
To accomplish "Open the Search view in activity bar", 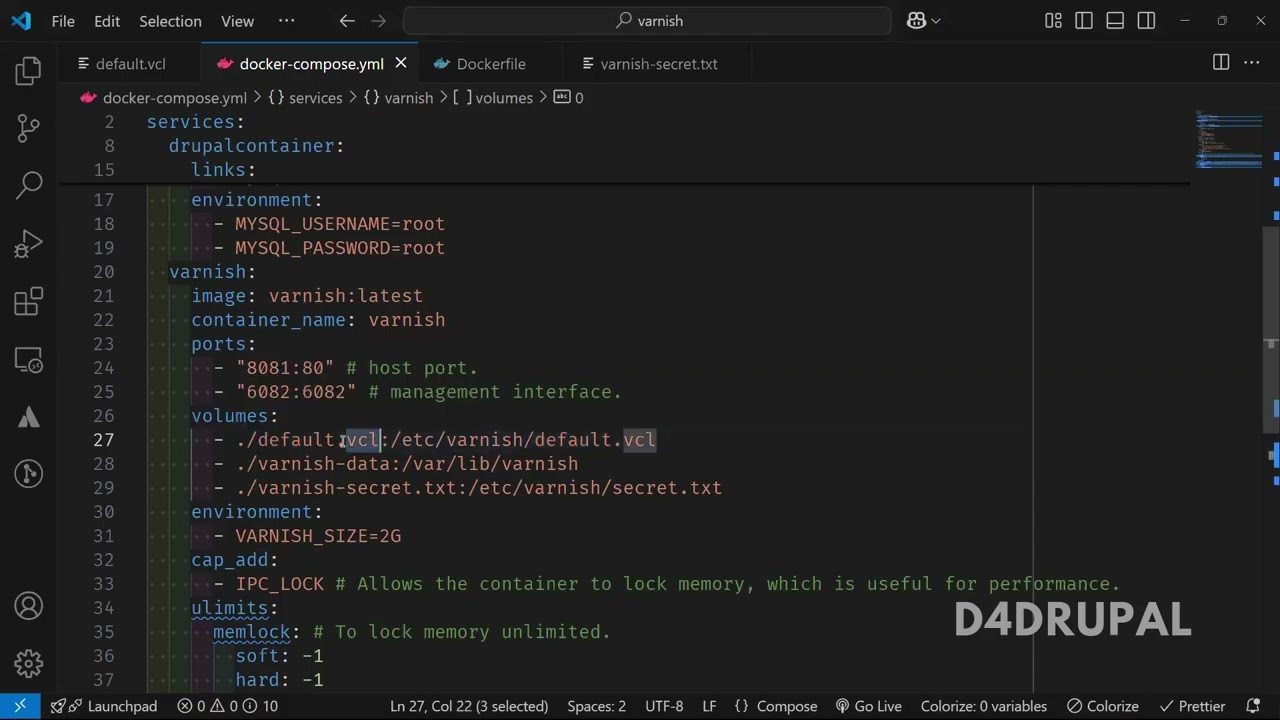I will pyautogui.click(x=29, y=184).
